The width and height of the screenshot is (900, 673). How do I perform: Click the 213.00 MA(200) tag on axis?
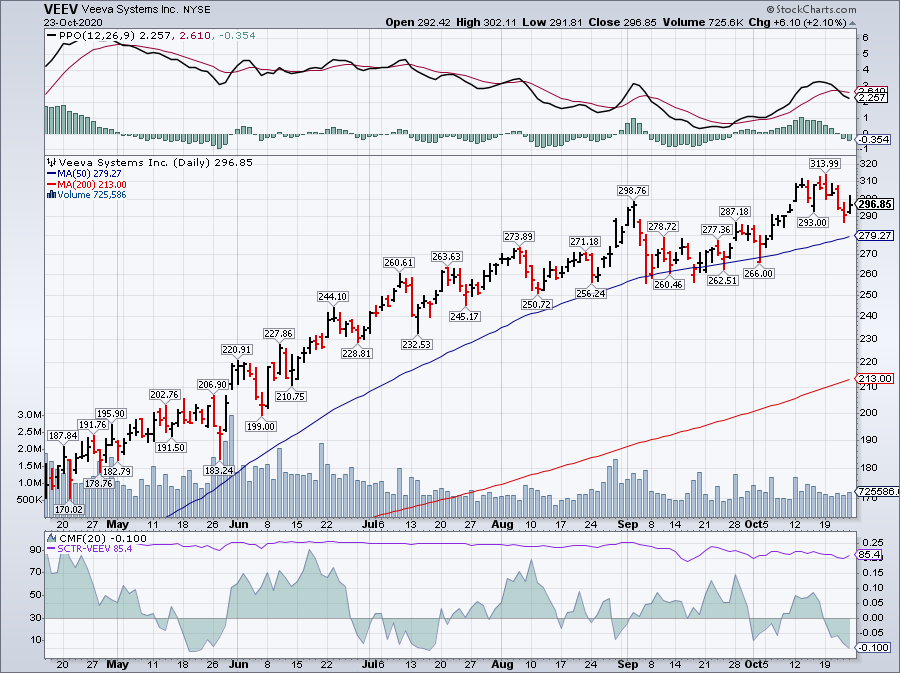coord(875,378)
